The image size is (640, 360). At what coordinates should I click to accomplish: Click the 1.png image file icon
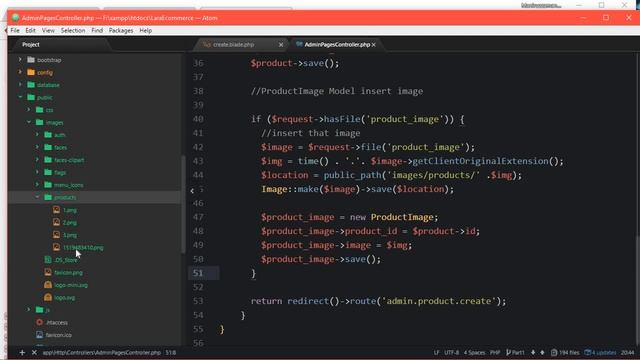(56, 210)
